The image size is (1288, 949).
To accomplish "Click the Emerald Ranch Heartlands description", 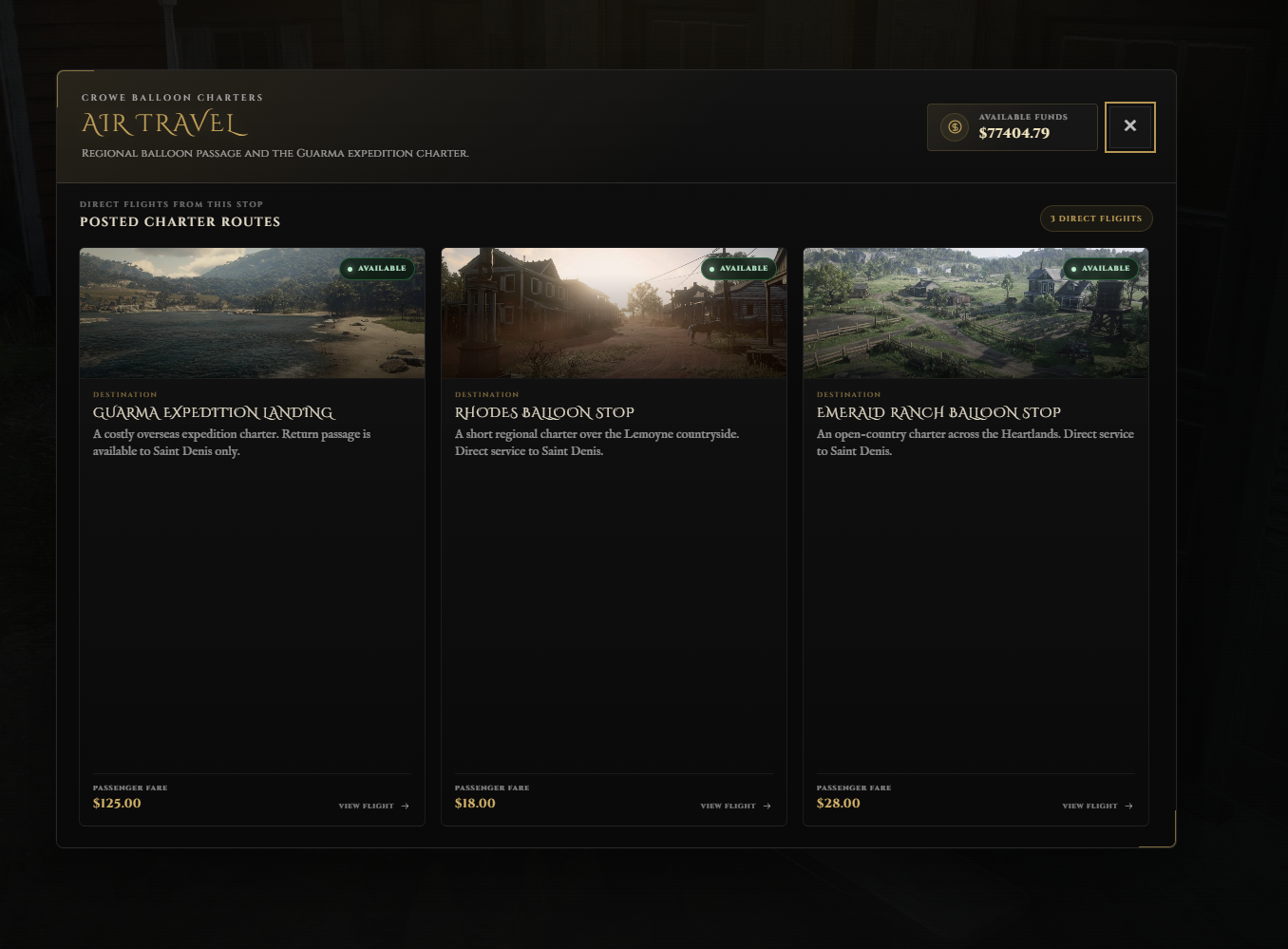I will 975,443.
